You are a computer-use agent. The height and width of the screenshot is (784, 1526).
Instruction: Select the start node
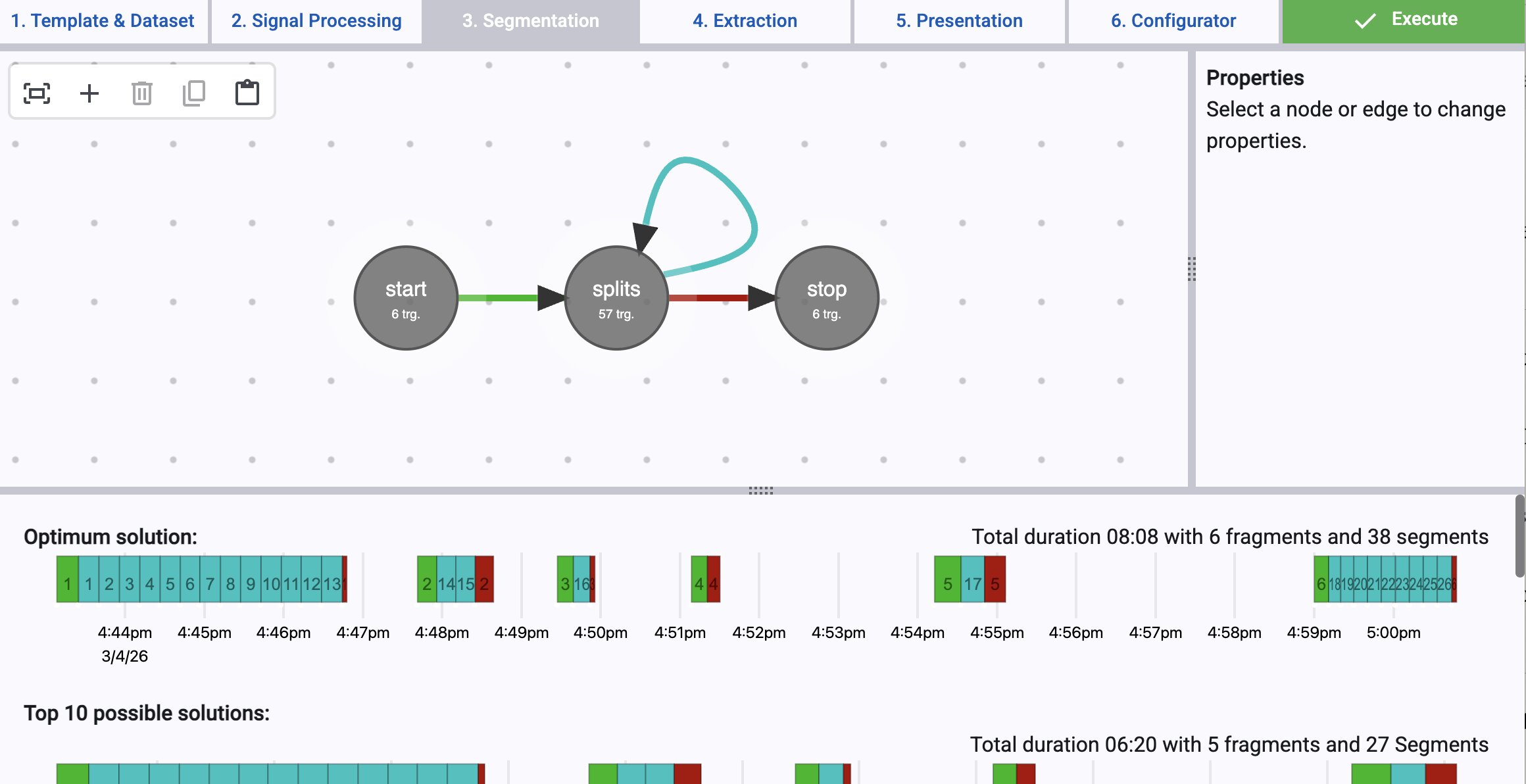[406, 298]
